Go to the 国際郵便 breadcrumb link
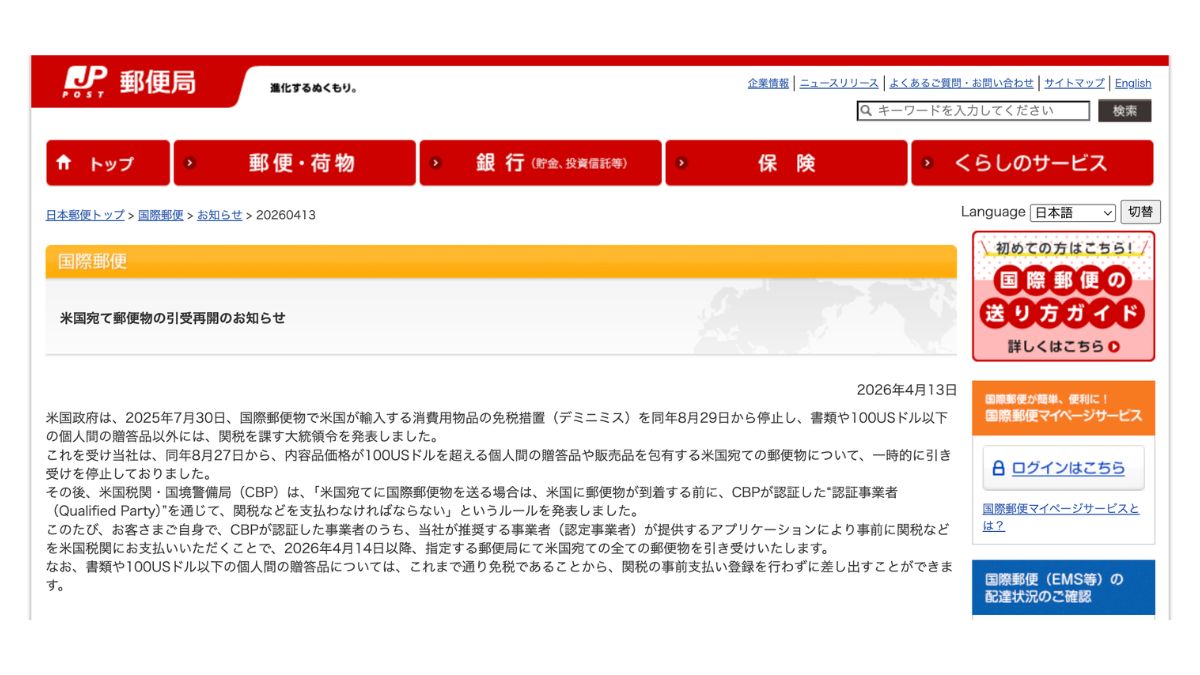The height and width of the screenshot is (675, 1200). pos(161,215)
